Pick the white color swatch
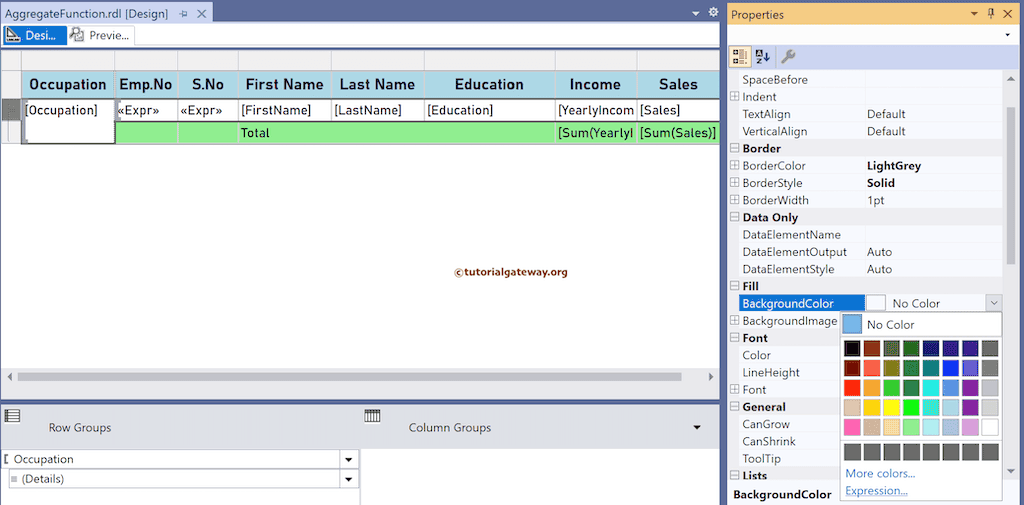The image size is (1024, 505). [990, 427]
